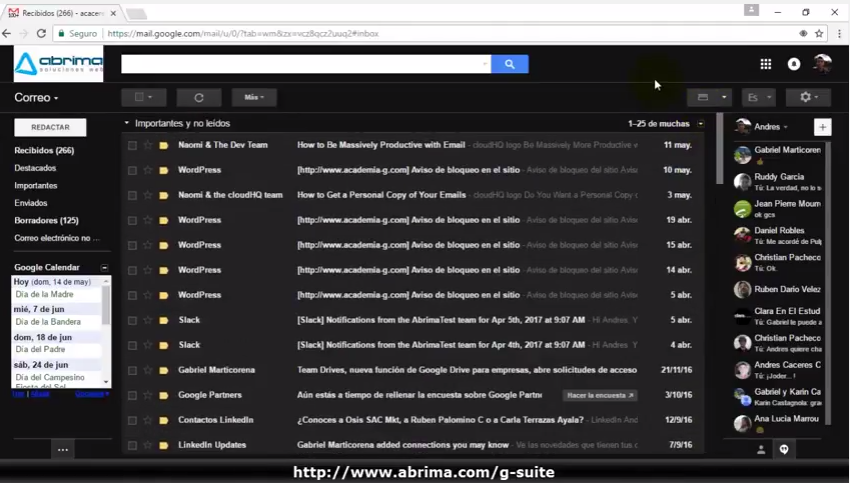The height and width of the screenshot is (483, 850).
Task: Open How to Be Massively Productive email
Action: [413, 145]
